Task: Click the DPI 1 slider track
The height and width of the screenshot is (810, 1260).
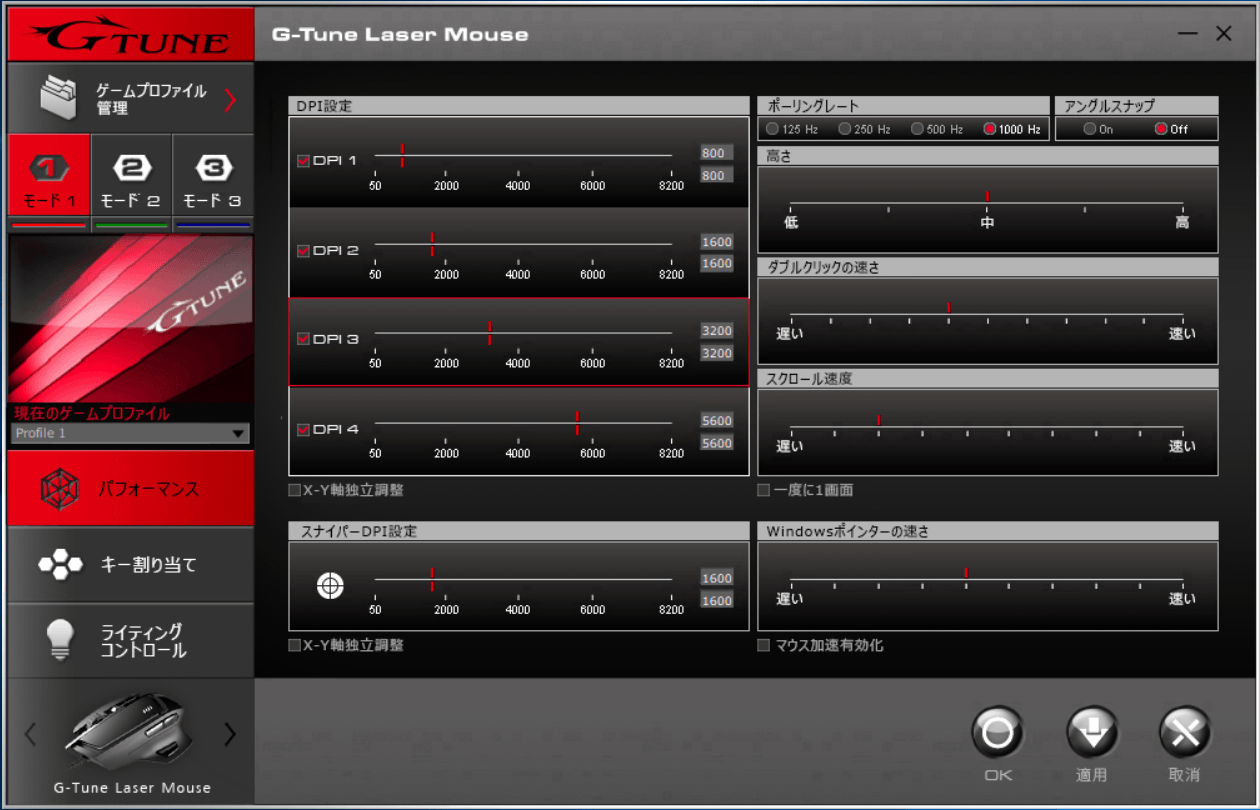Action: click(523, 155)
